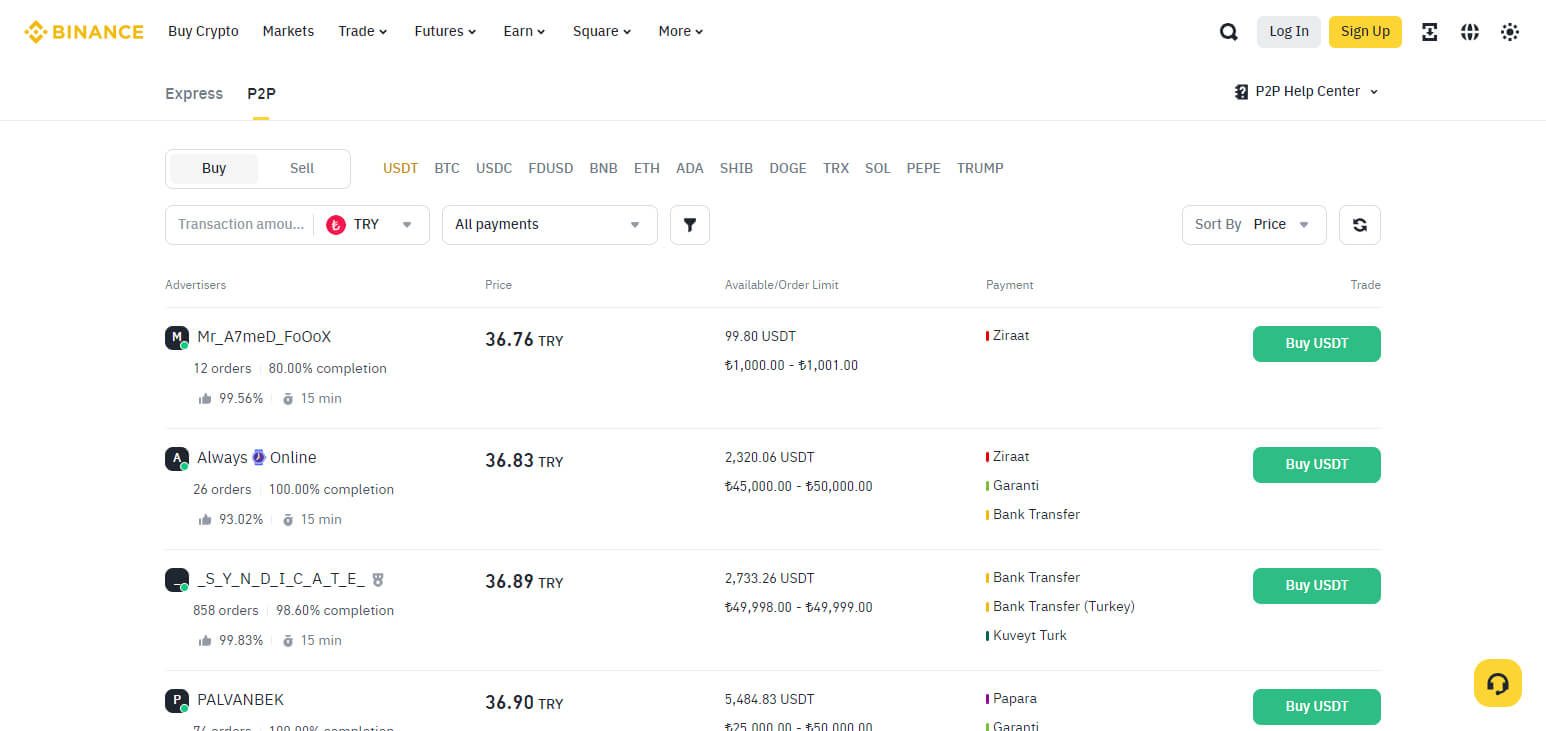Open advertiser PALVANBEK profile link

241,700
